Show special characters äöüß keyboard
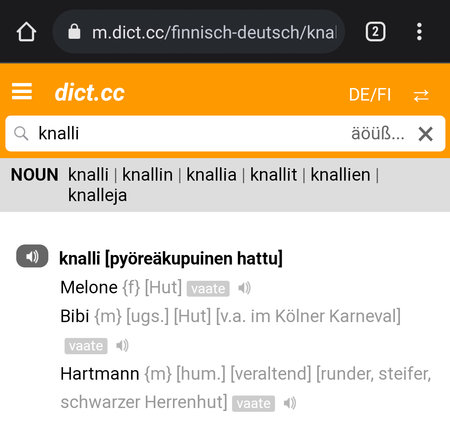450x431 pixels. coord(378,134)
